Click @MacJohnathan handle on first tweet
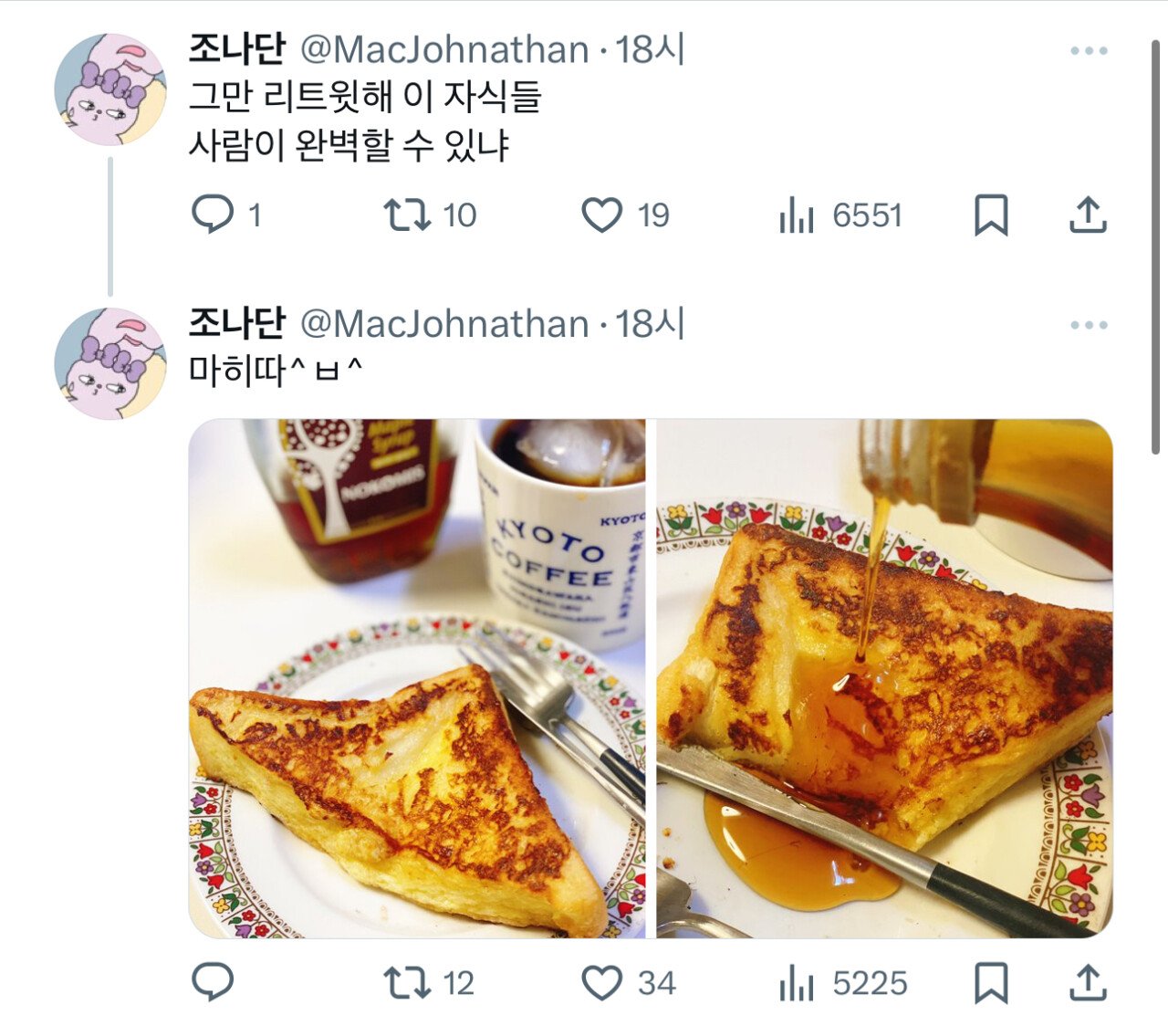This screenshot has width=1168, height=1036. pos(444,50)
